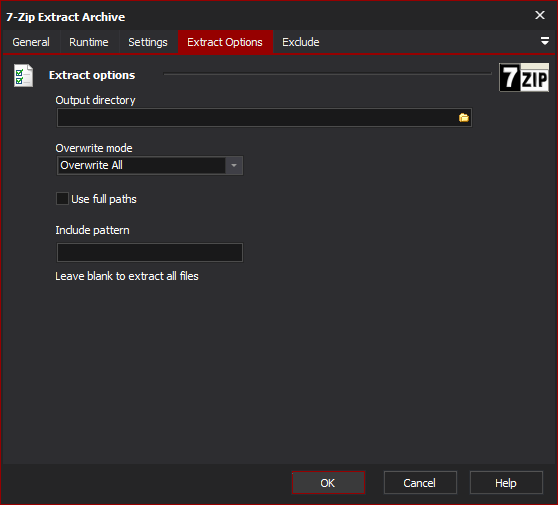Click the Extract options checklist icon
The height and width of the screenshot is (505, 558).
pos(23,75)
